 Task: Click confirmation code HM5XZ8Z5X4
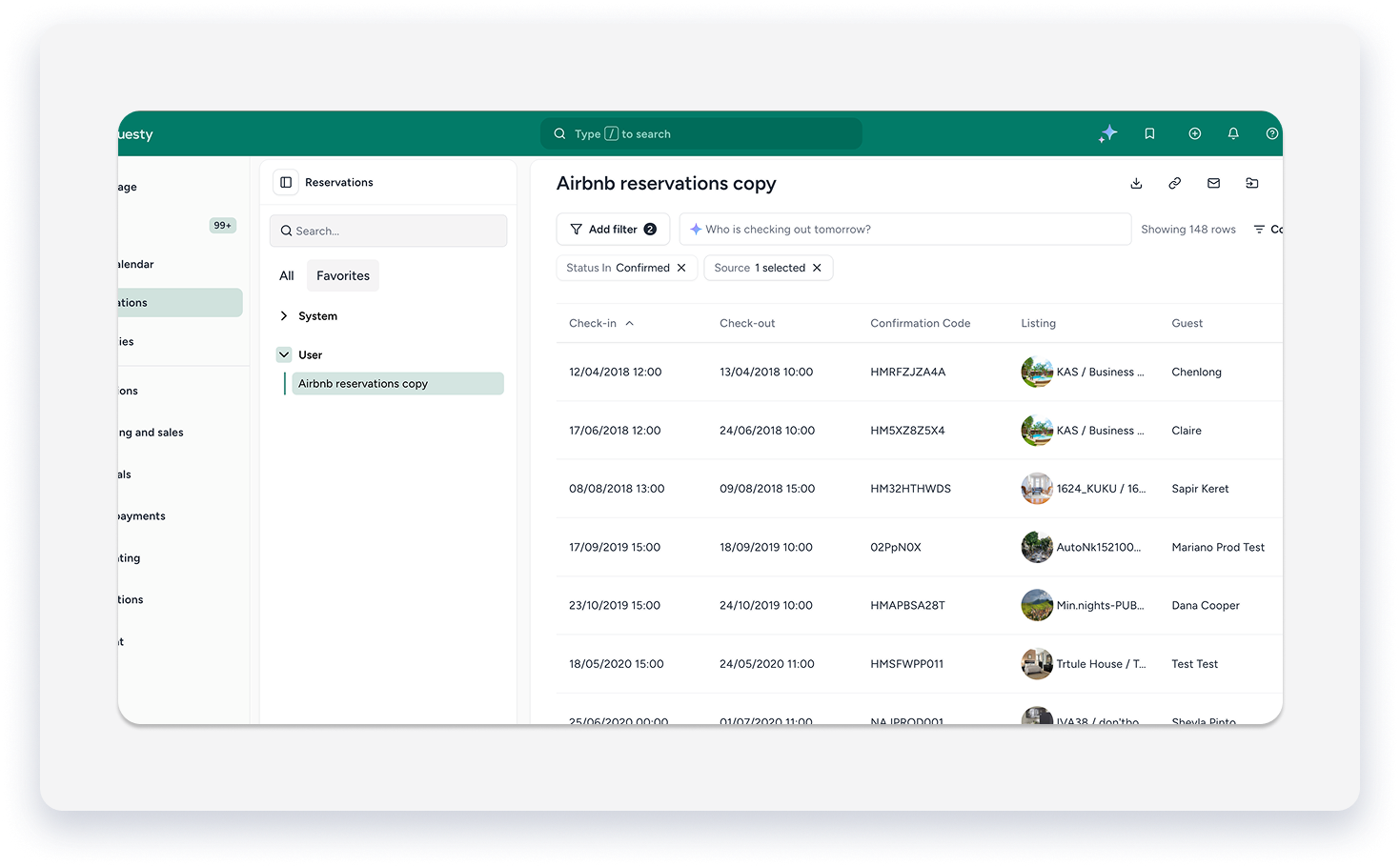click(908, 431)
